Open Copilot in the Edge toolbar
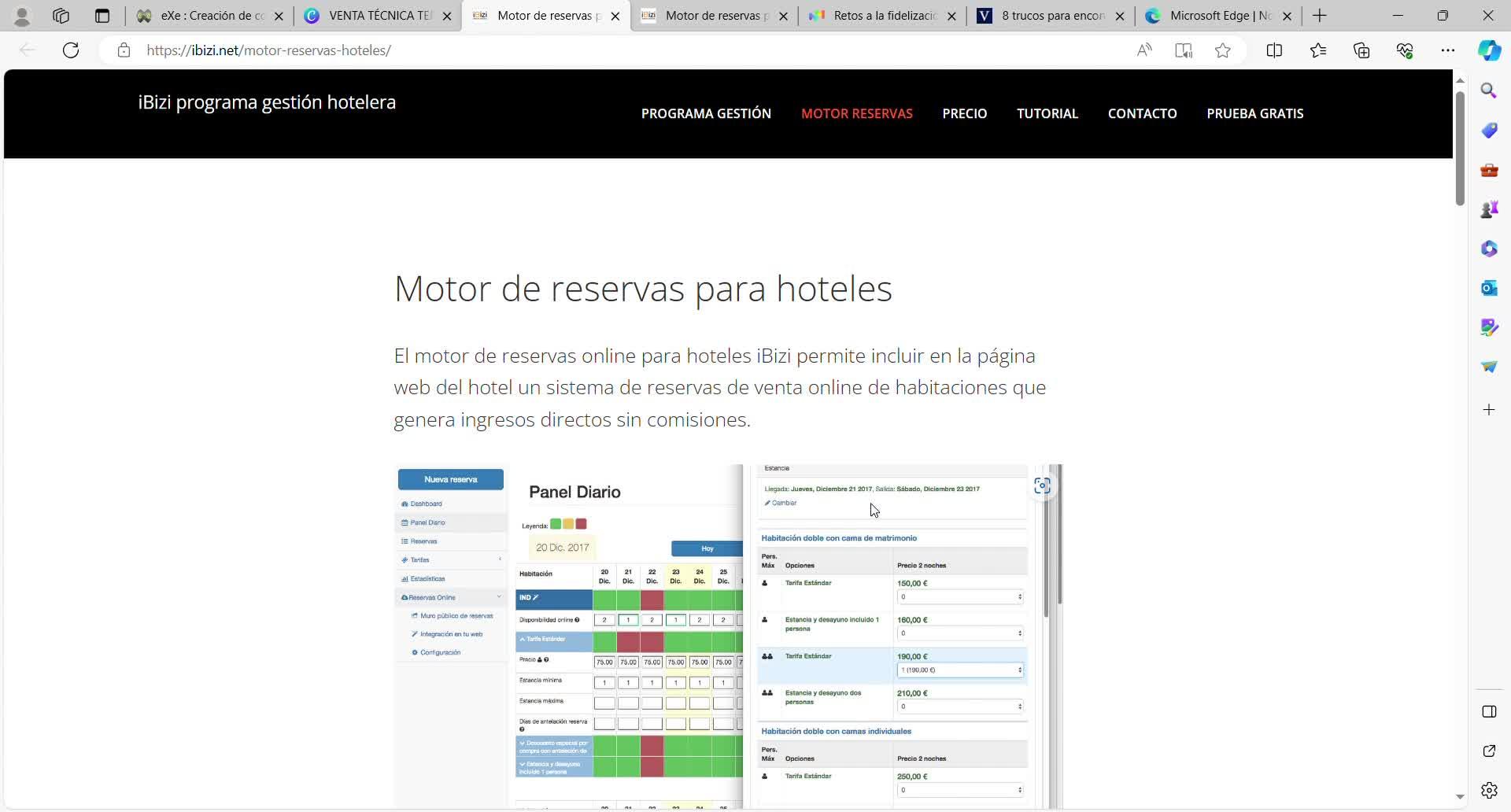 click(x=1489, y=50)
